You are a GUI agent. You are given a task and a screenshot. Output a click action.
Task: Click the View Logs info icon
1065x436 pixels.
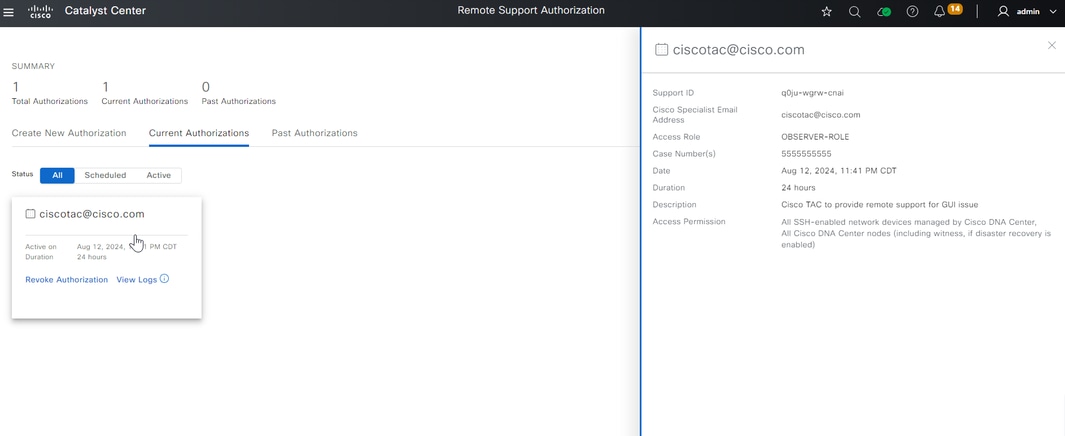pyautogui.click(x=164, y=278)
